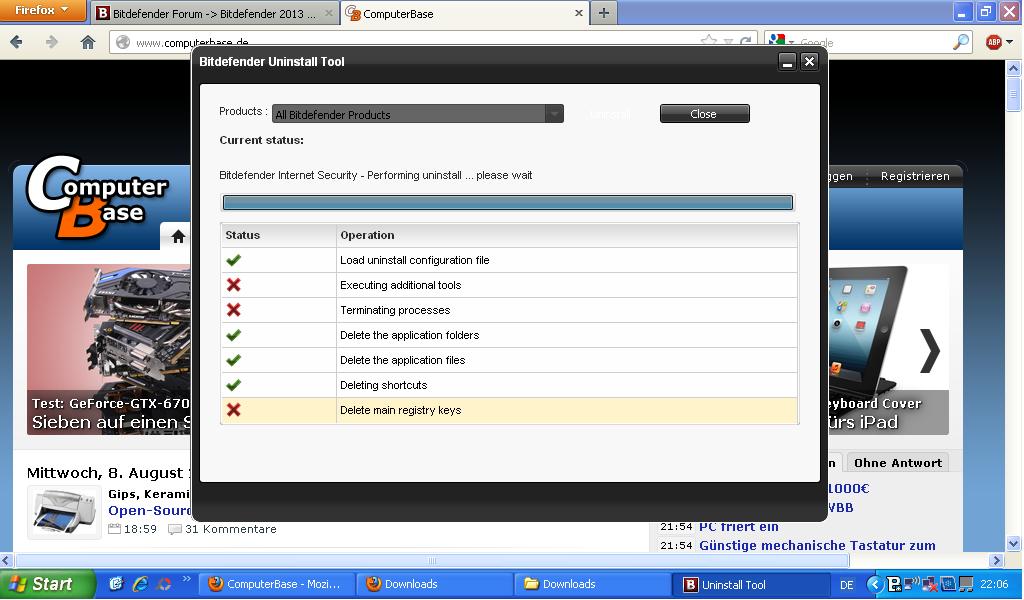Open the All Bitdefender Products dropdown
This screenshot has height=600, width=1024.
click(417, 114)
